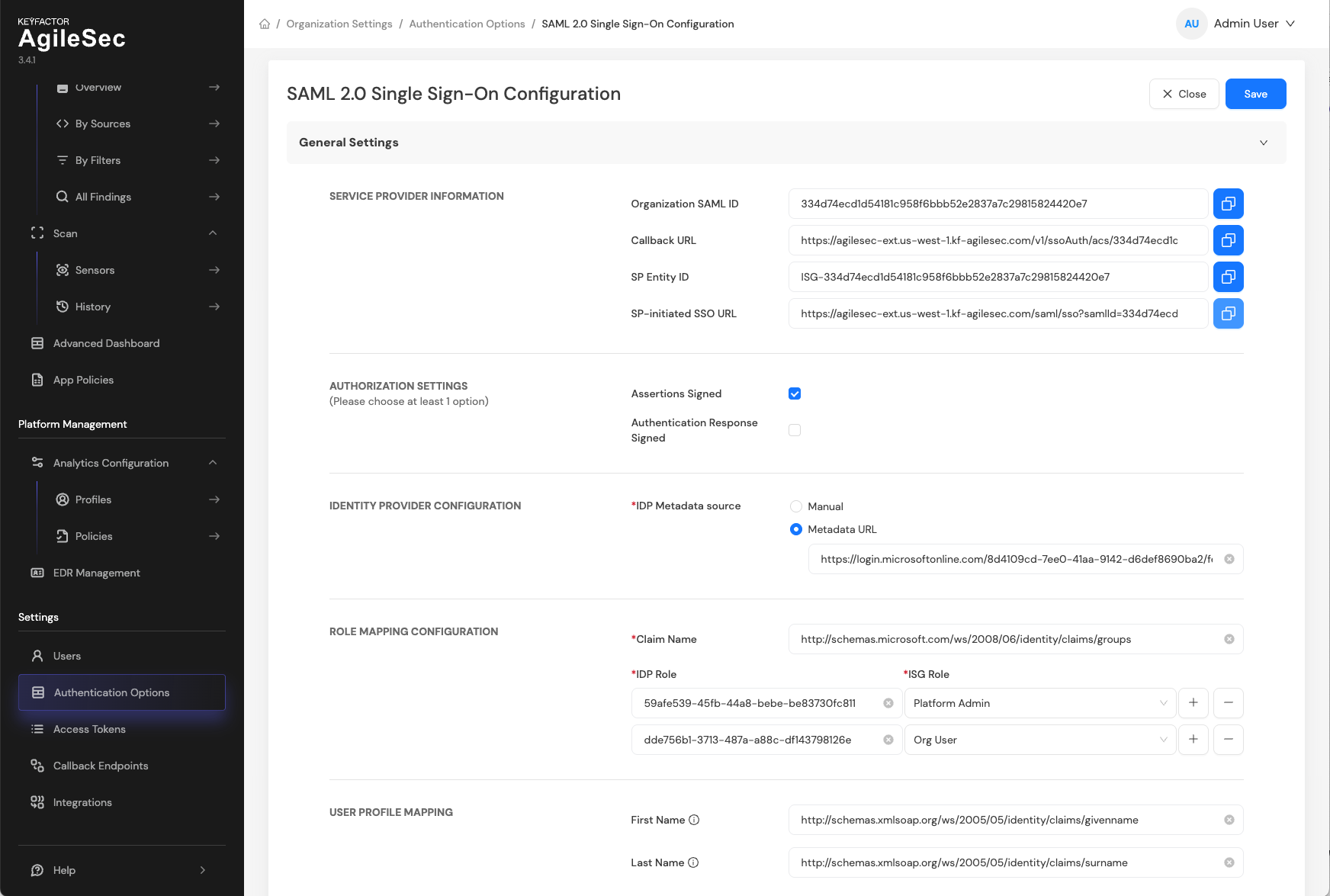Click the home icon in breadcrumb

coord(265,24)
